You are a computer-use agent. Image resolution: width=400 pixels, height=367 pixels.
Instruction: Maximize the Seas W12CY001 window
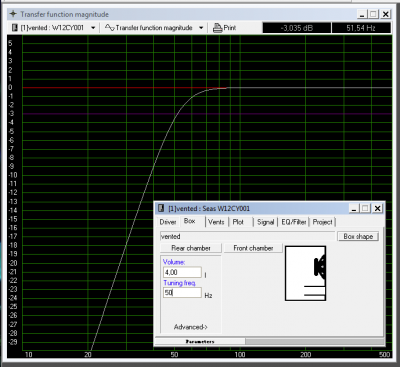(365, 209)
